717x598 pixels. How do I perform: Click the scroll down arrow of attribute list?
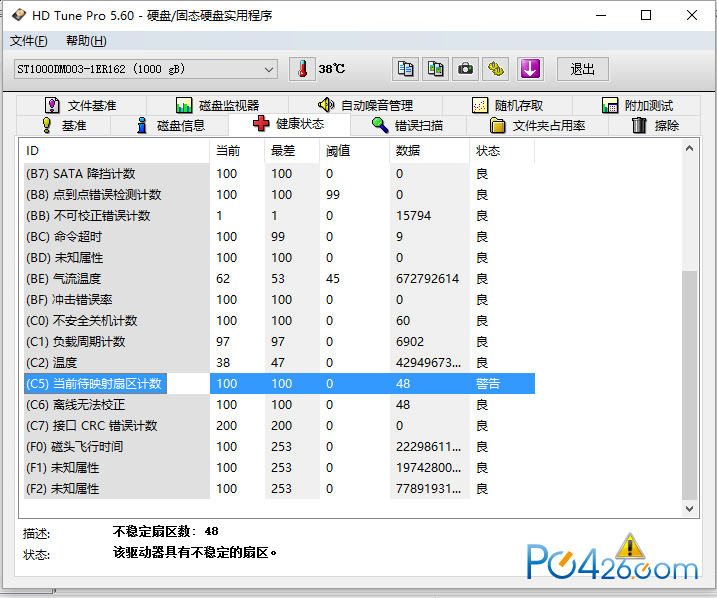(x=690, y=508)
